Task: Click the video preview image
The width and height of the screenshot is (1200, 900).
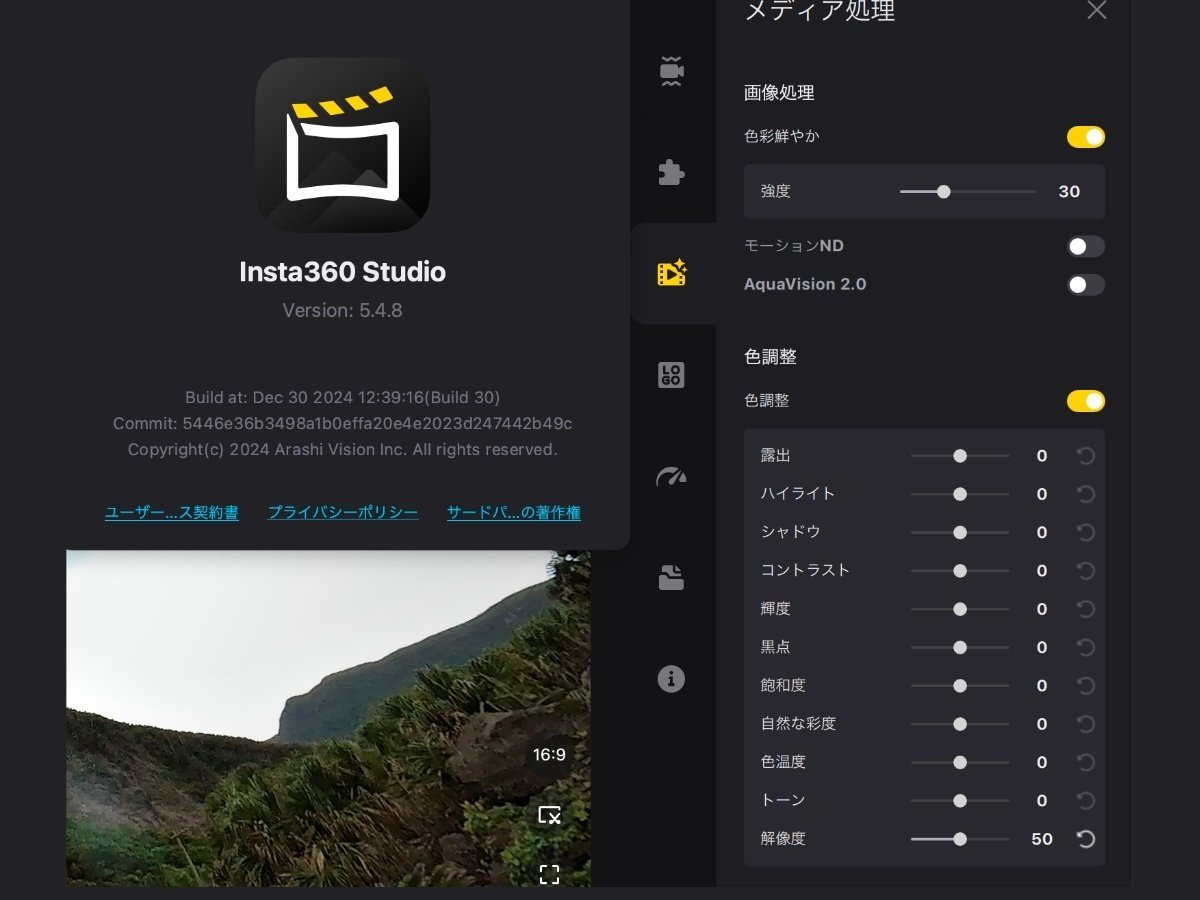Action: click(328, 718)
